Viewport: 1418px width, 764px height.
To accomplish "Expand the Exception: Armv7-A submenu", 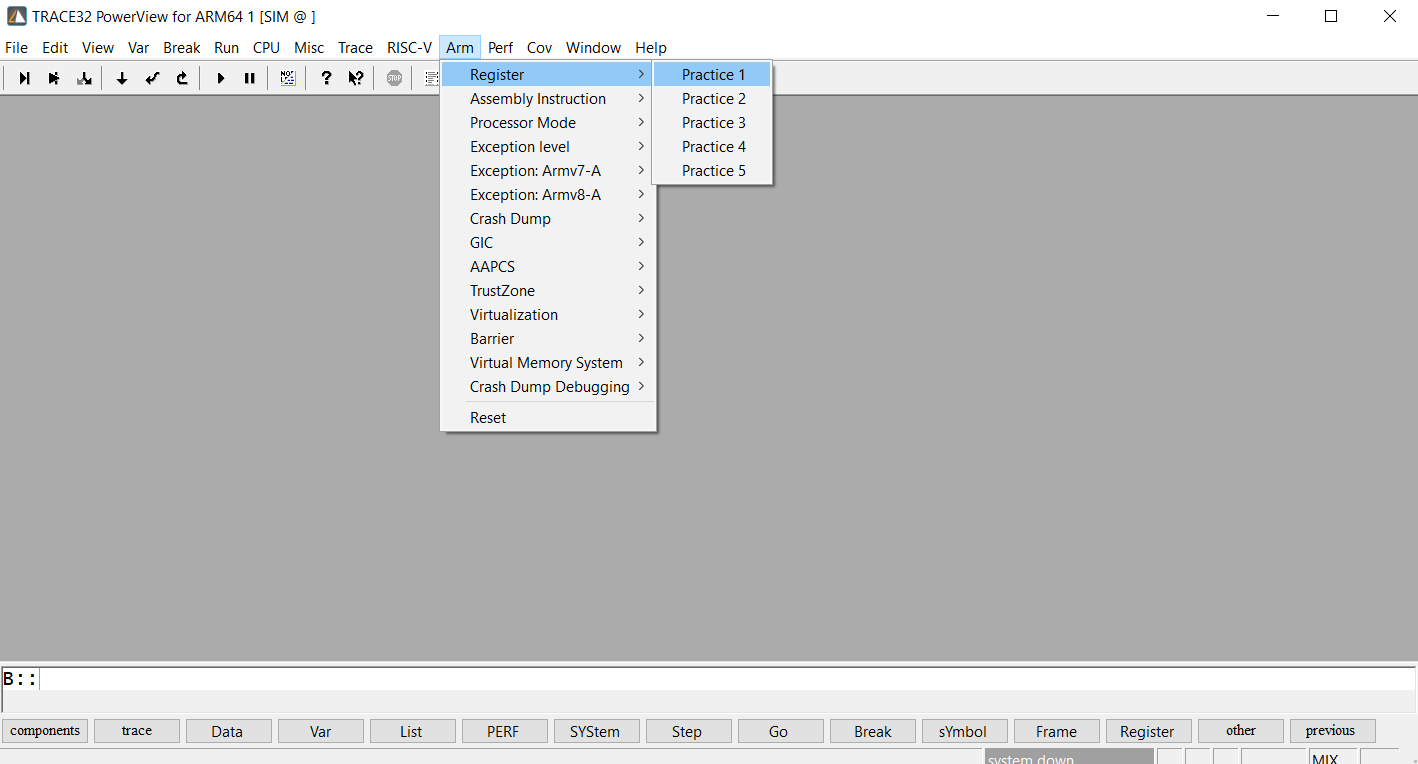I will (x=548, y=171).
